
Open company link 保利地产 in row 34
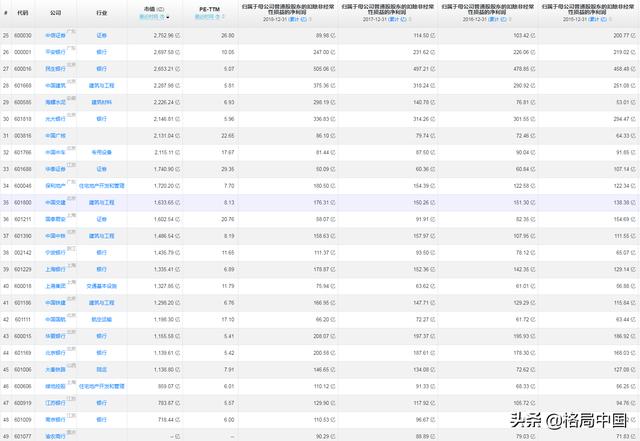tap(55, 186)
